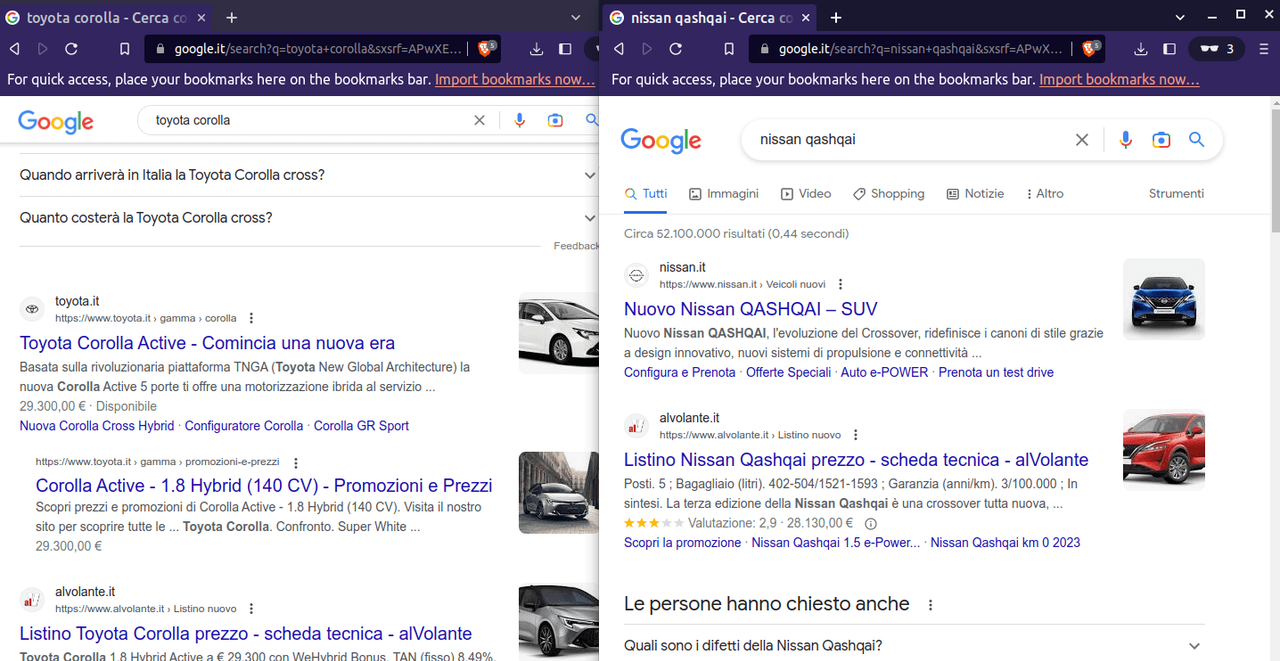Viewport: 1280px width, 661px height.
Task: Open tab search dropdown in toyota window
Action: pyautogui.click(x=576, y=18)
